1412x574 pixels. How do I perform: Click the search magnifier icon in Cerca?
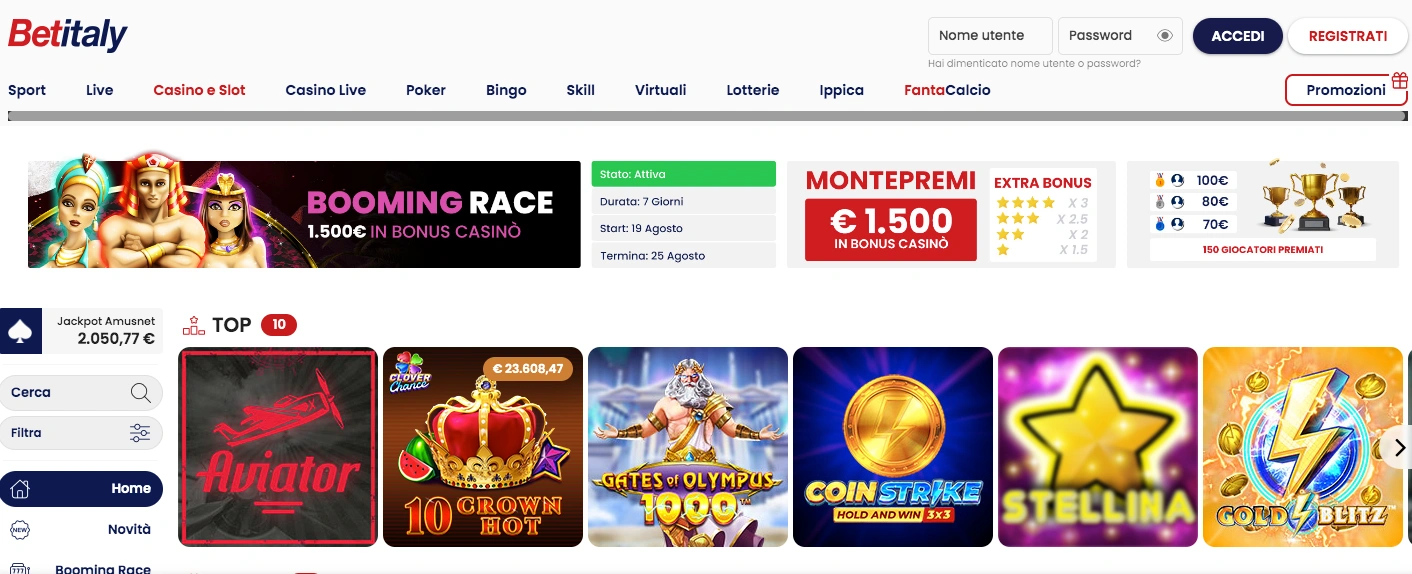coord(141,392)
